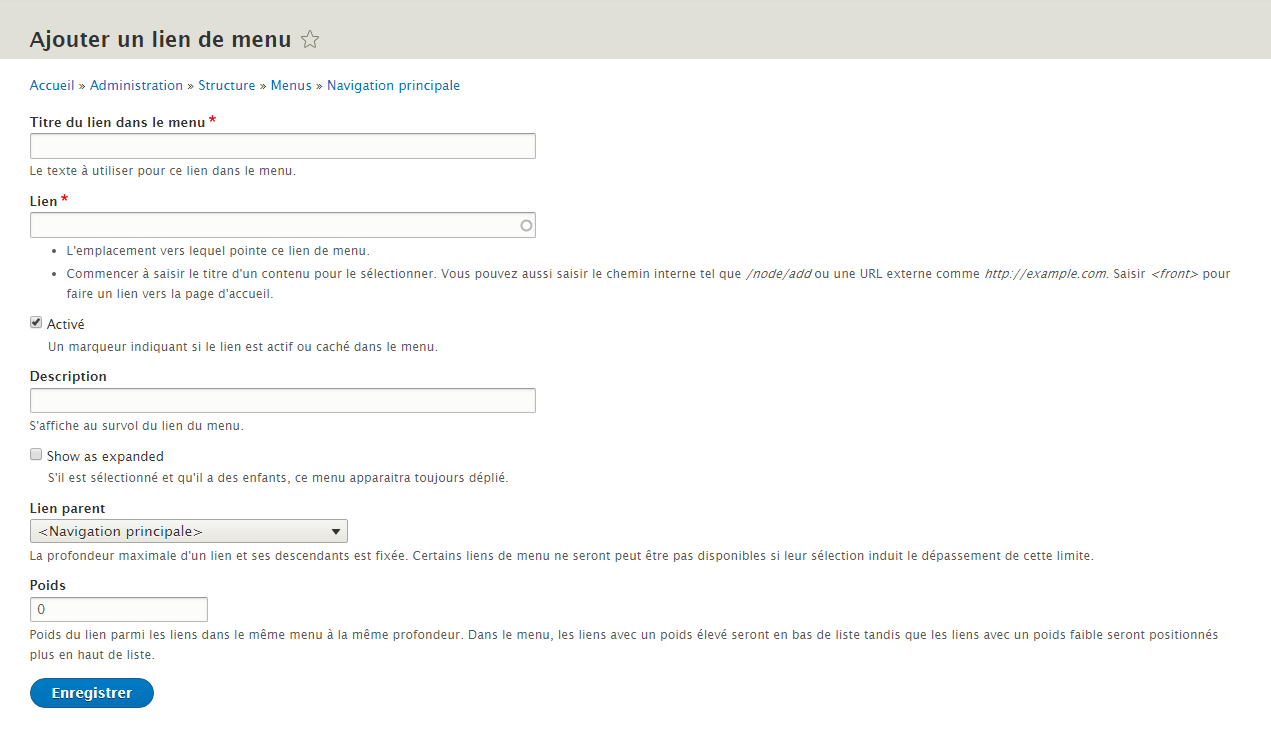Navigate to Structure breadcrumb link
1271x735 pixels.
pos(226,86)
